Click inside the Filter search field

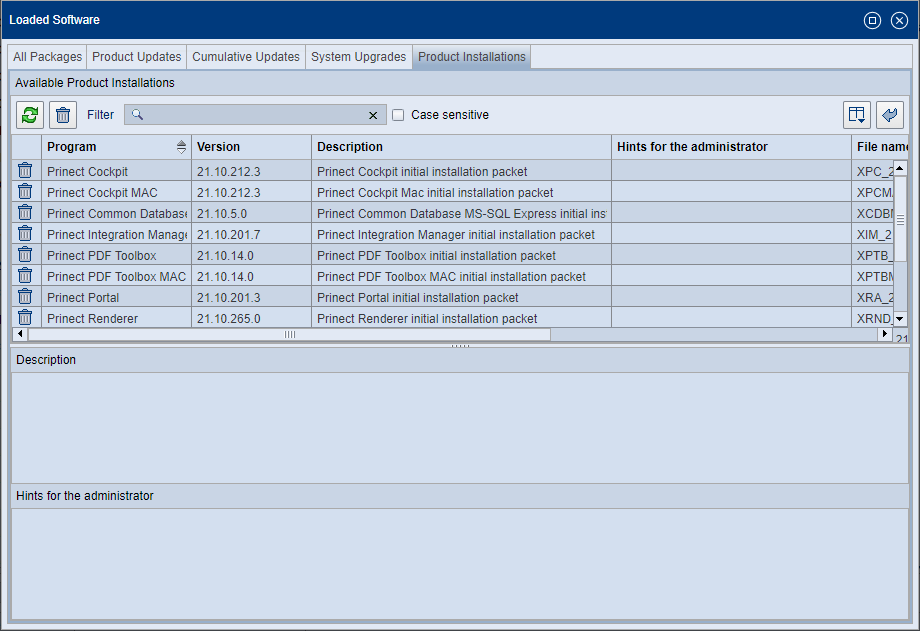[x=250, y=114]
